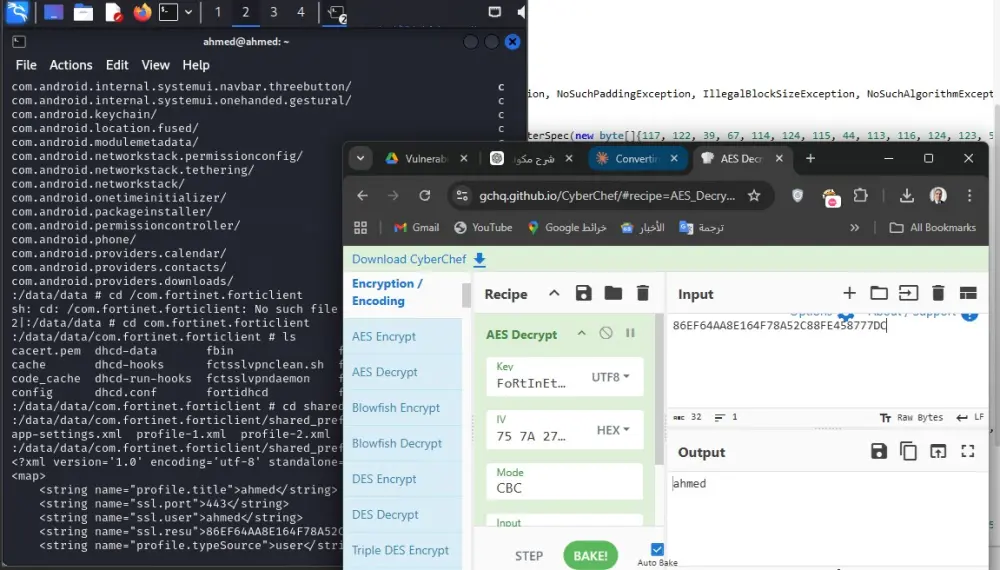
Task: Show more bookmarks chevron
Action: tap(854, 228)
